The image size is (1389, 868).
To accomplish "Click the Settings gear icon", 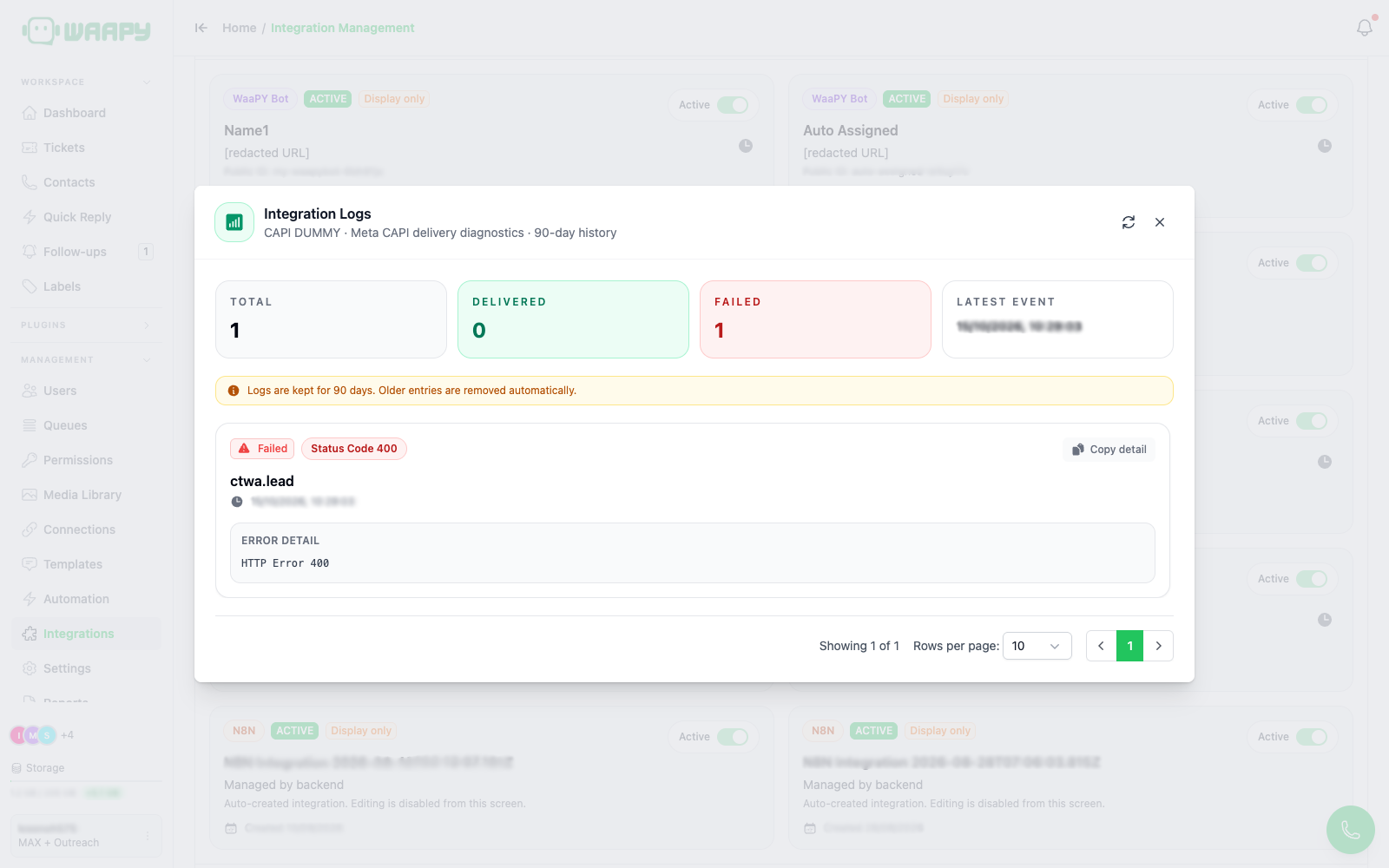I will (x=30, y=668).
